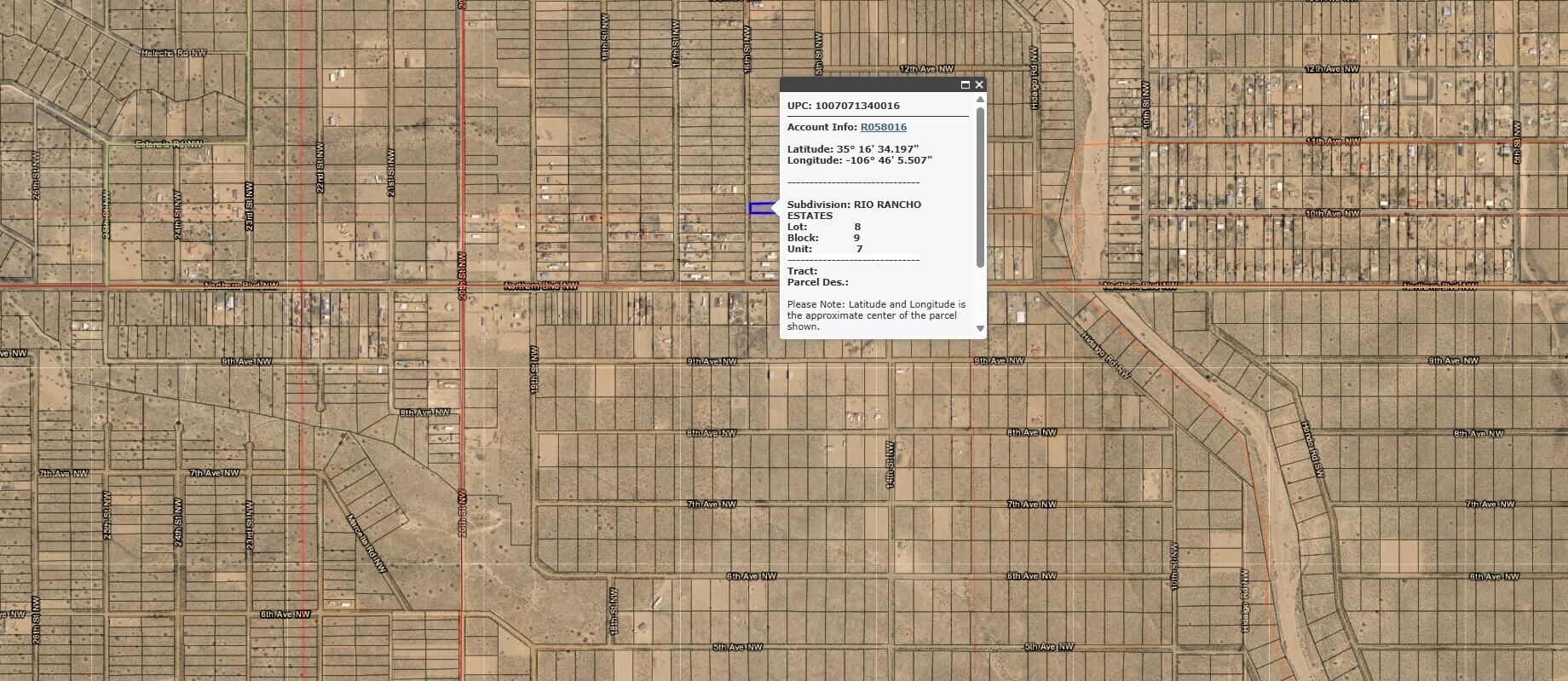Click the 11th Ave NW street label

(1331, 141)
